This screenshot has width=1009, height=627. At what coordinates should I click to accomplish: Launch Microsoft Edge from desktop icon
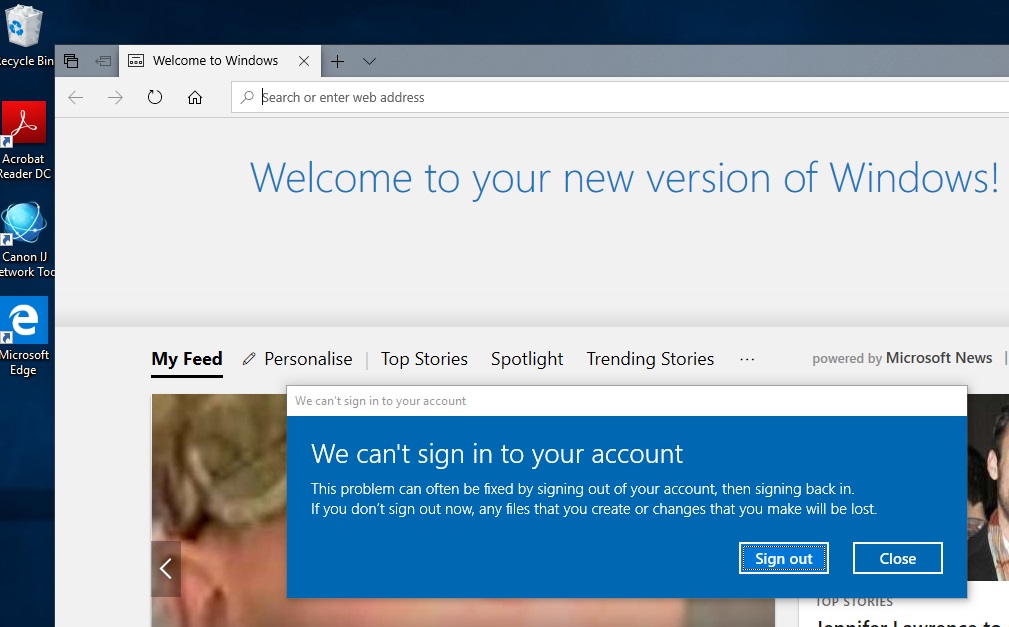24,336
